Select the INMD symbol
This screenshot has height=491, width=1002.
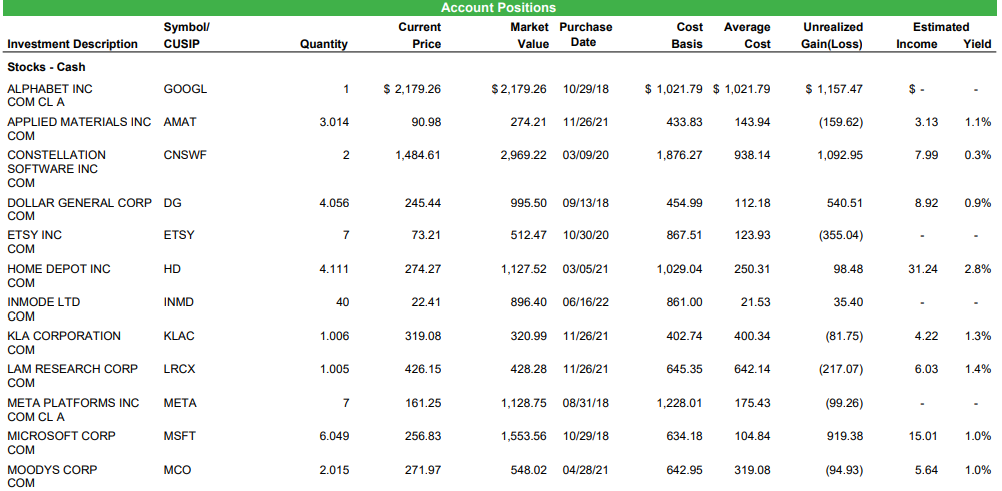tap(178, 302)
